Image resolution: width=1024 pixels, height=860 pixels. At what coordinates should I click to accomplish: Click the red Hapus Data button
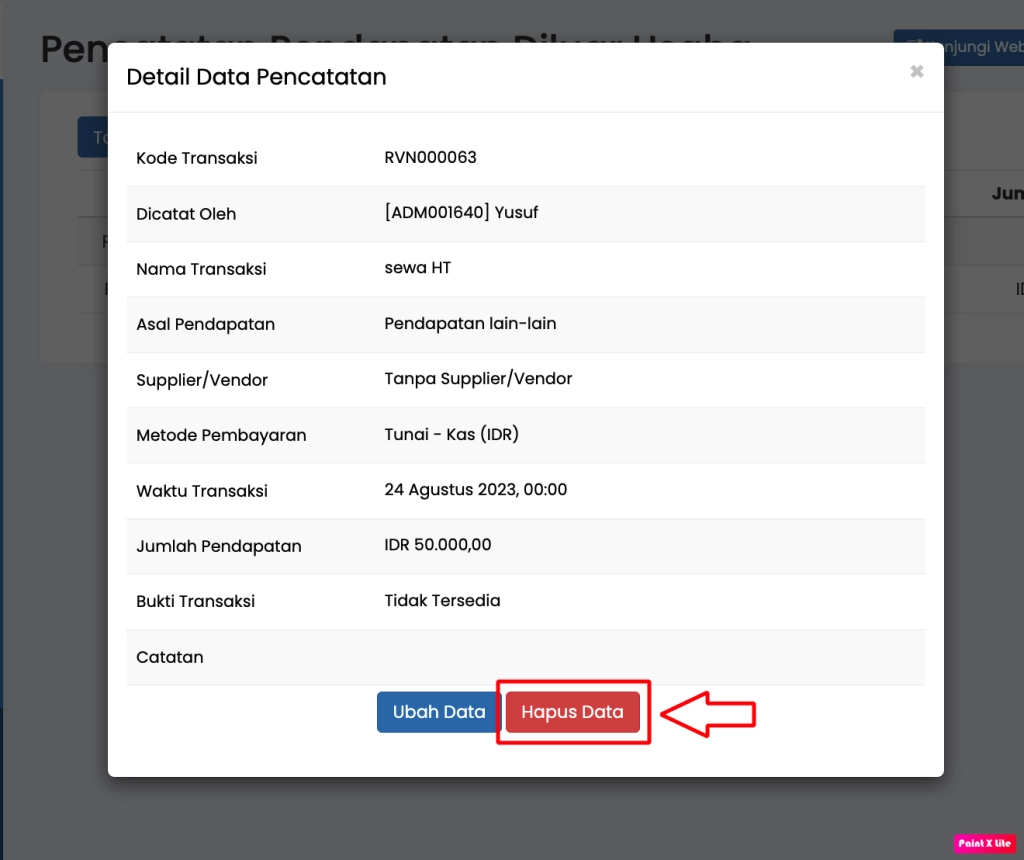(572, 712)
